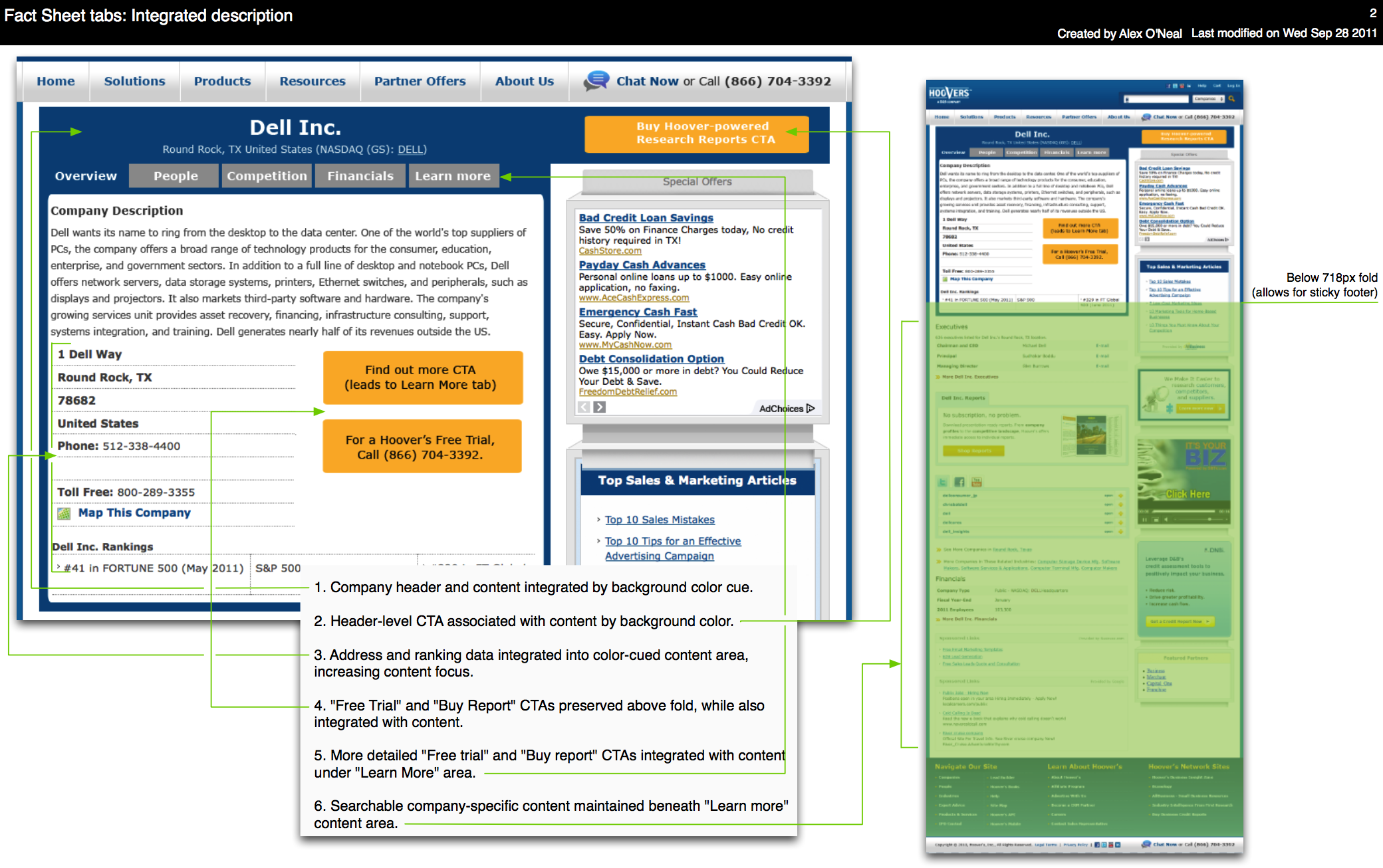This screenshot has height=868, width=1383.
Task: Click the YouTube icon in the small thumbnail
Action: 977,482
